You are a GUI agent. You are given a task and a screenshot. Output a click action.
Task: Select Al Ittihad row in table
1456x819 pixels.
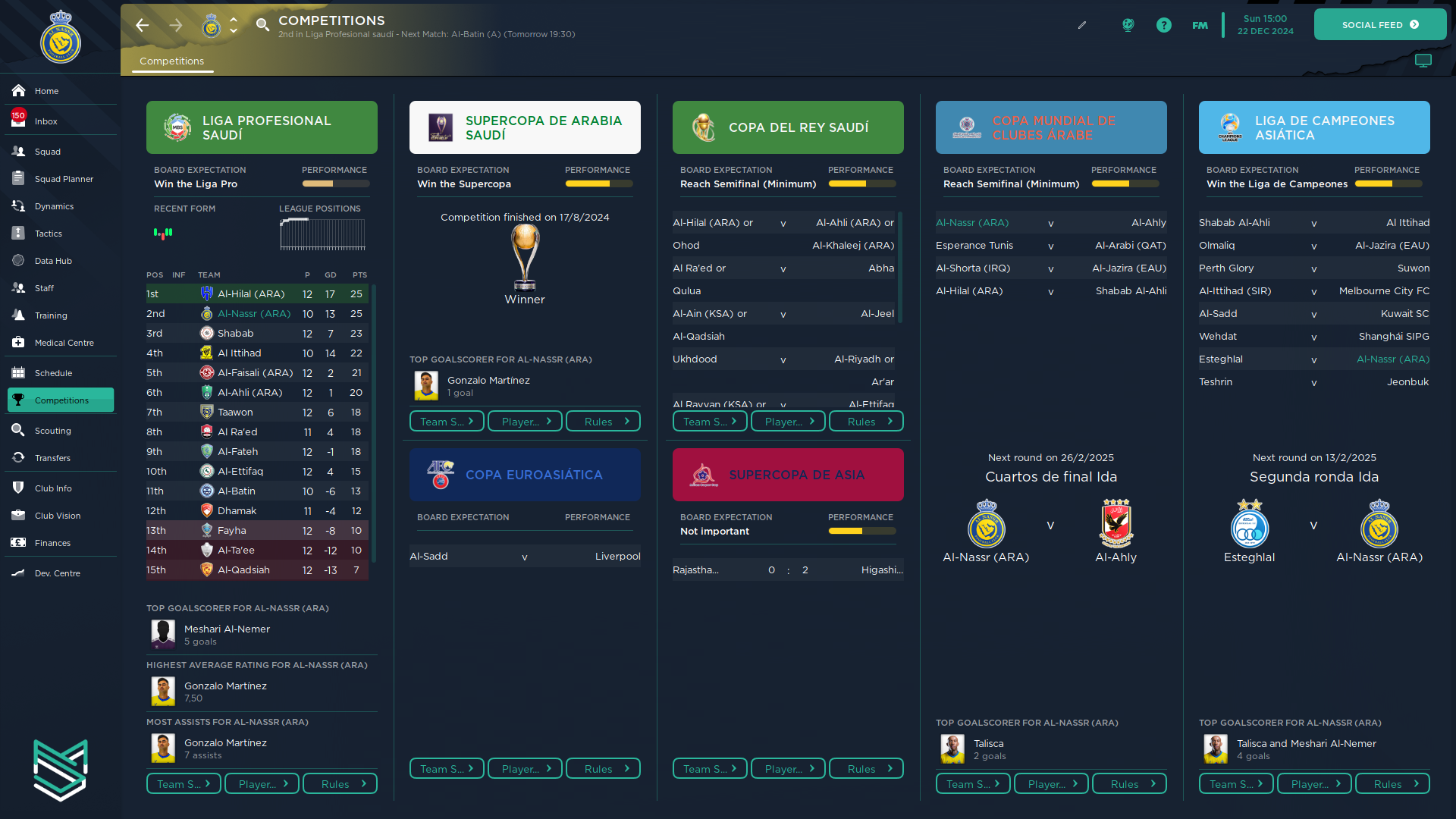pos(257,353)
